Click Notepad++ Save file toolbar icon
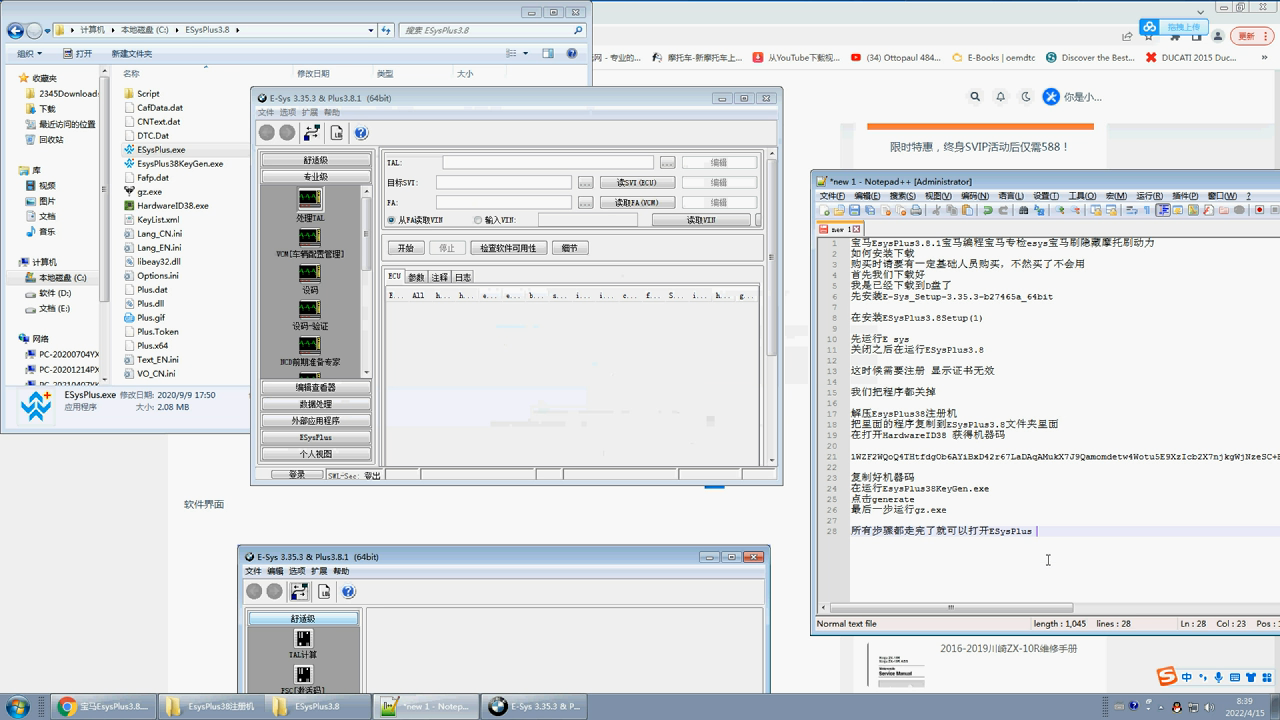This screenshot has height=720, width=1280. [x=854, y=210]
